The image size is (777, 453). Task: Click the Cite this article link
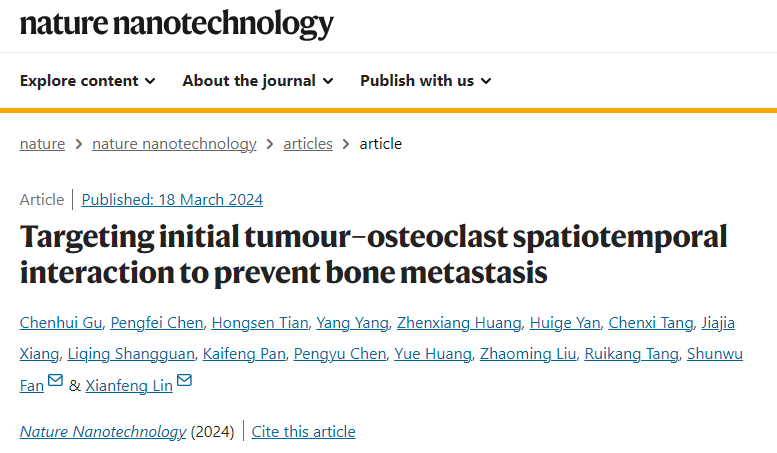[x=303, y=432]
